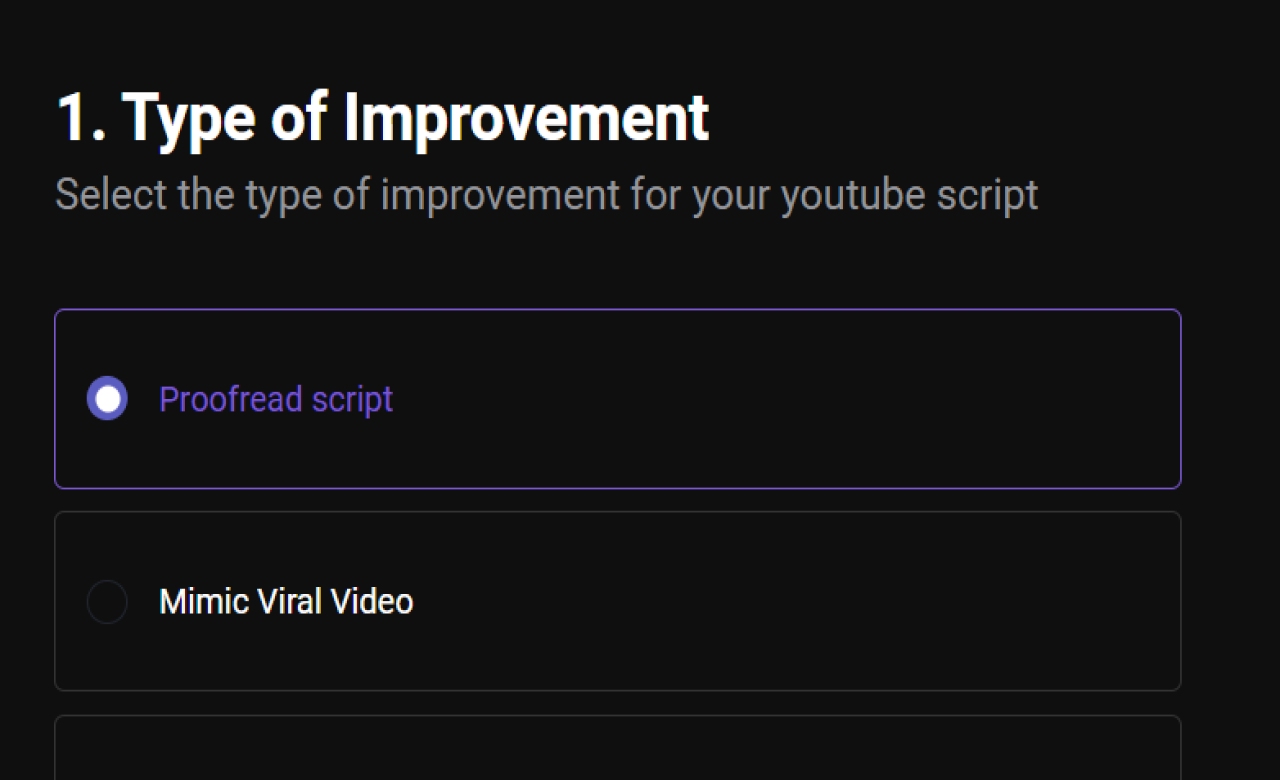Click the word 'script' in Proofread script
Screen dimensions: 1280x780
[358, 399]
